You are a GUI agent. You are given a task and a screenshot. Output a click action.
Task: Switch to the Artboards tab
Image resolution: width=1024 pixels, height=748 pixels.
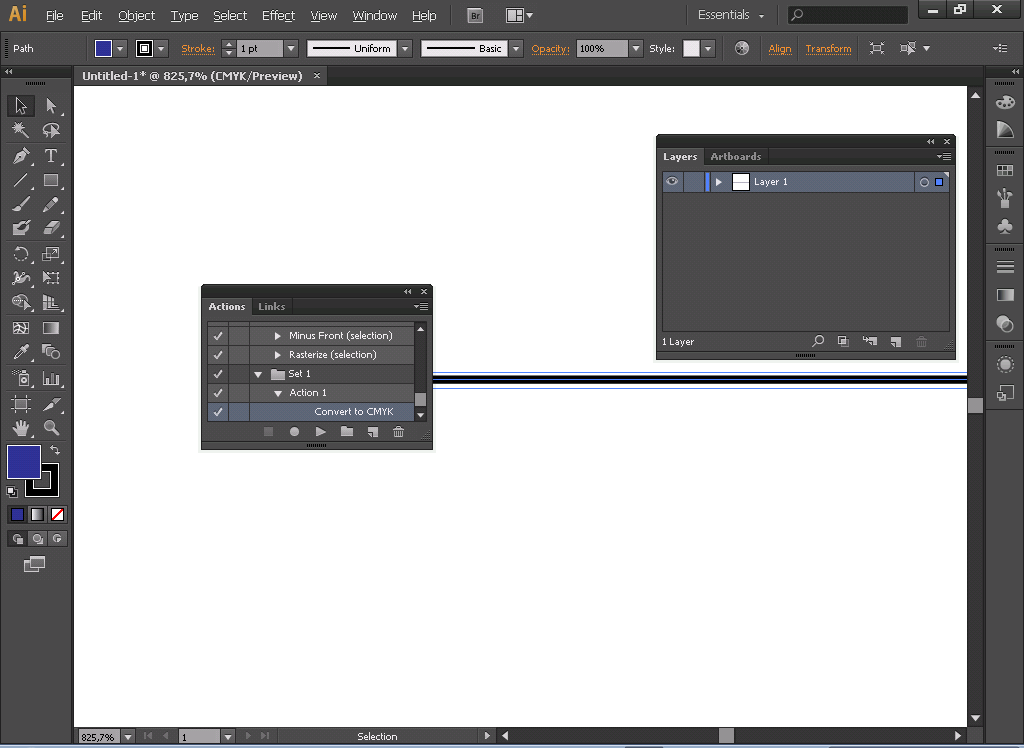click(736, 157)
